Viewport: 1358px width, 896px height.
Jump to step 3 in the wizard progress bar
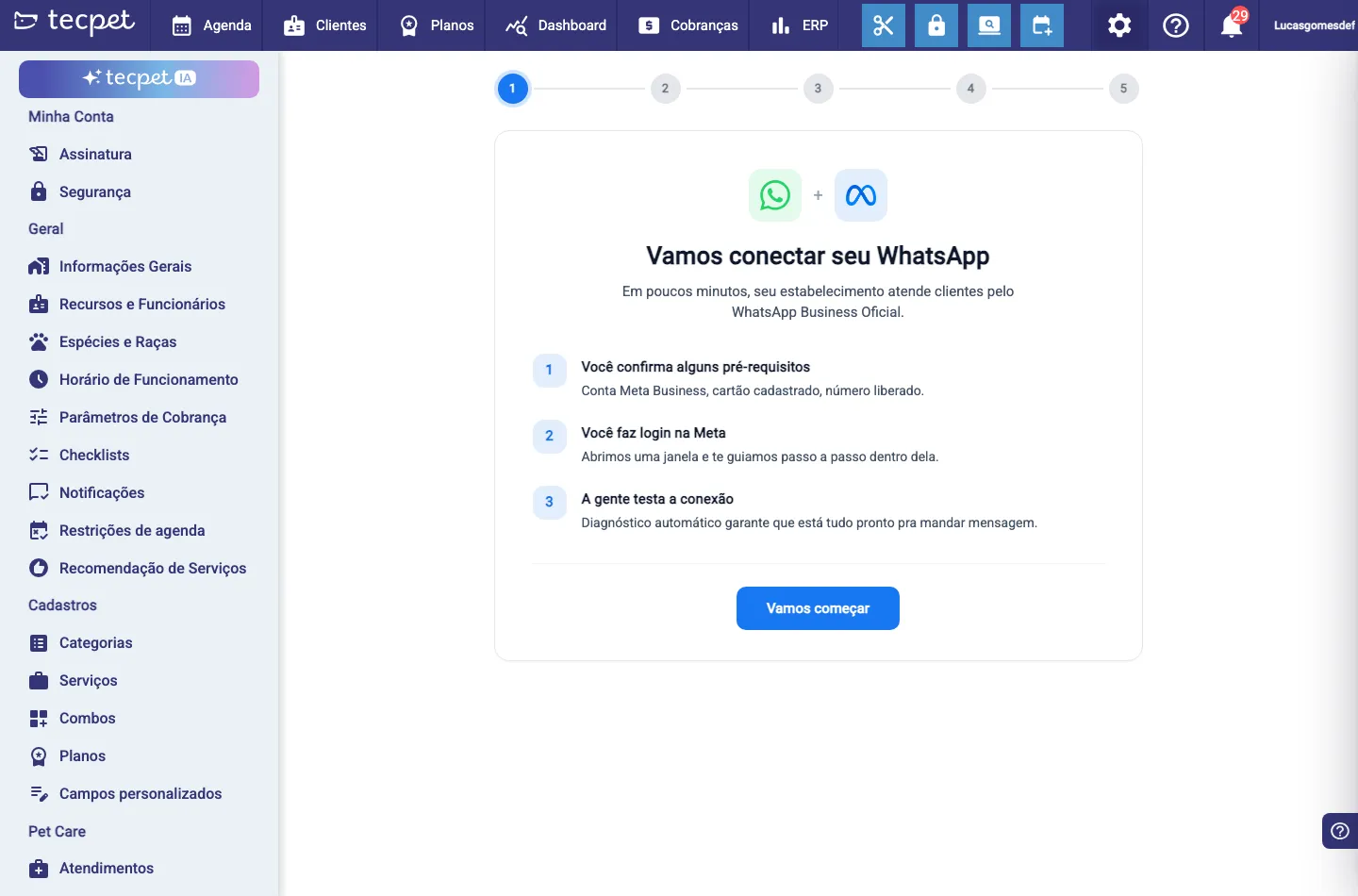pos(818,89)
